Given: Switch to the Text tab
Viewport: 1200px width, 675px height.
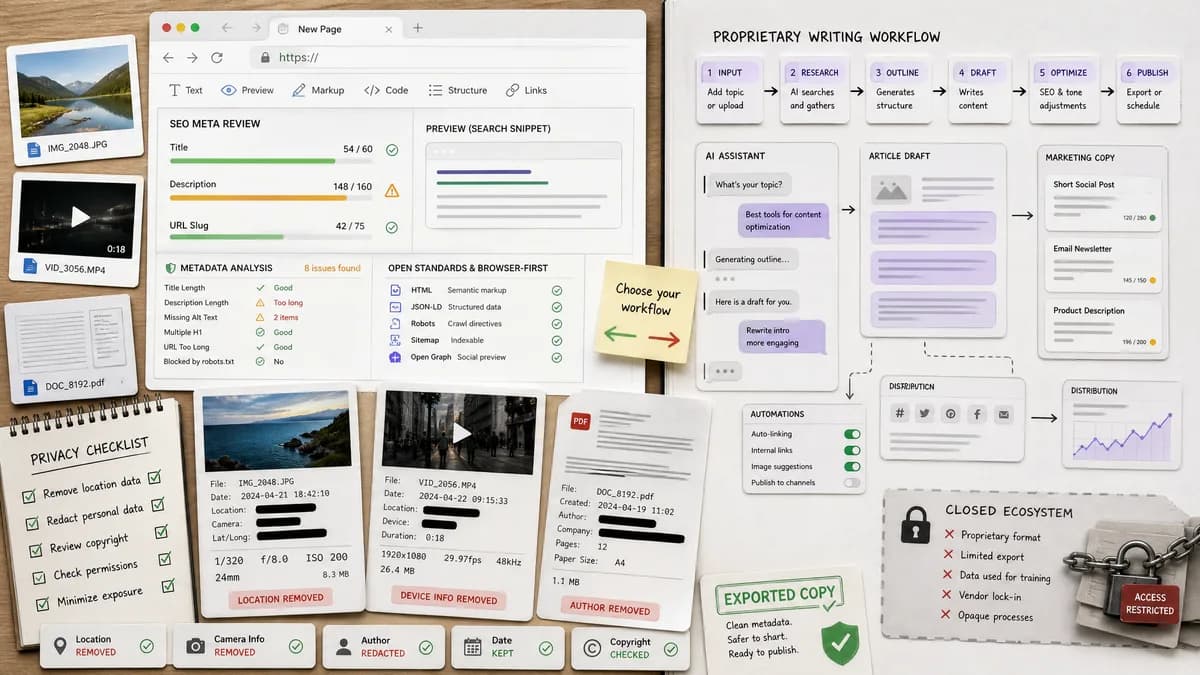Looking at the screenshot, I should [185, 90].
